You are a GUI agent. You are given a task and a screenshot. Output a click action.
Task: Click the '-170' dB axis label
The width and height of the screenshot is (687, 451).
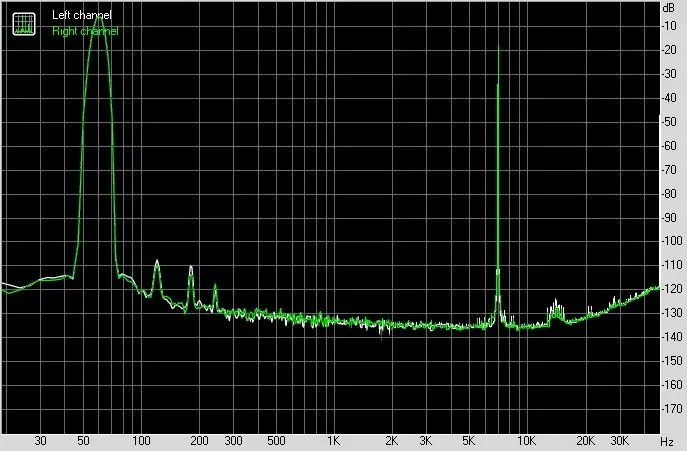[x=672, y=408]
